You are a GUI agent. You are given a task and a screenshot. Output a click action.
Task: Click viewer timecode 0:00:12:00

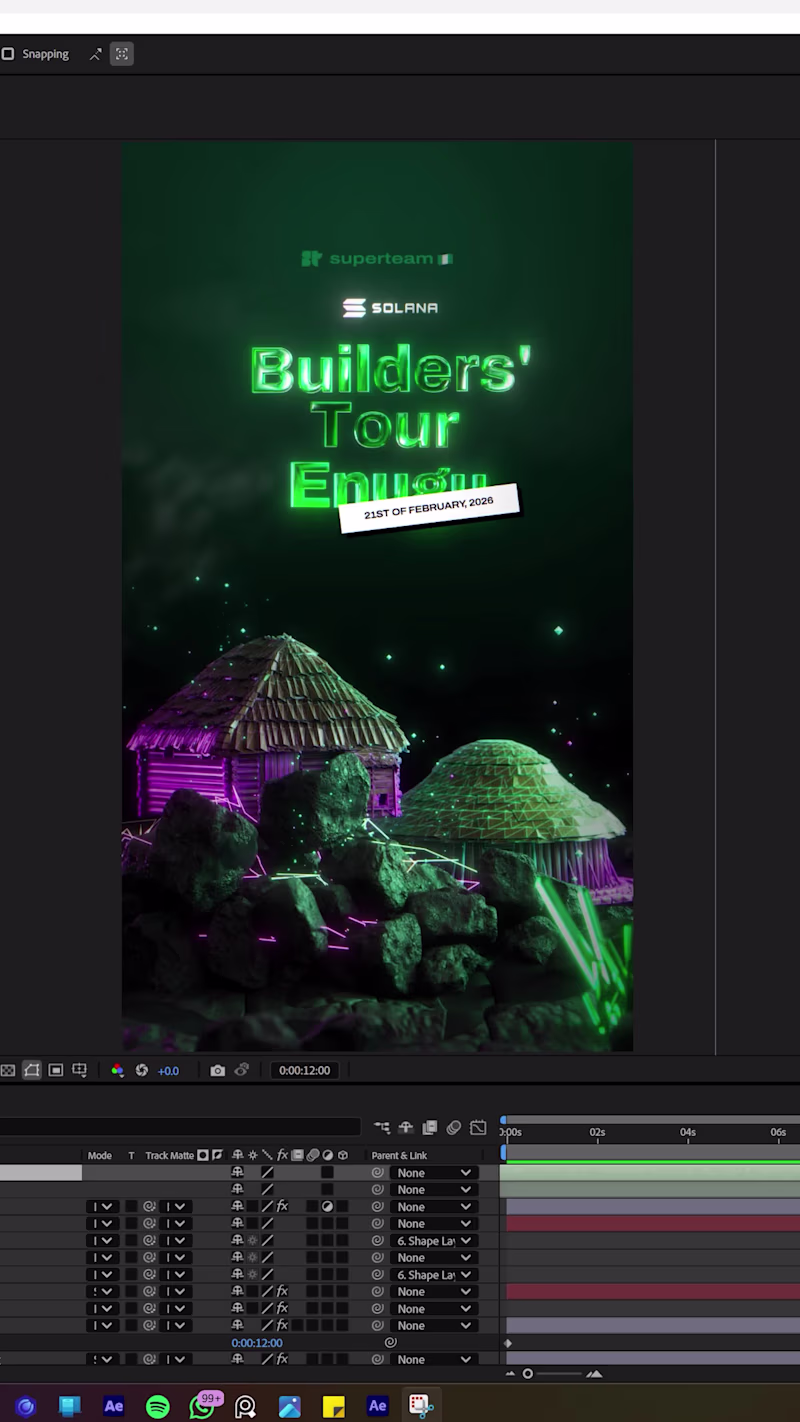tap(304, 1070)
